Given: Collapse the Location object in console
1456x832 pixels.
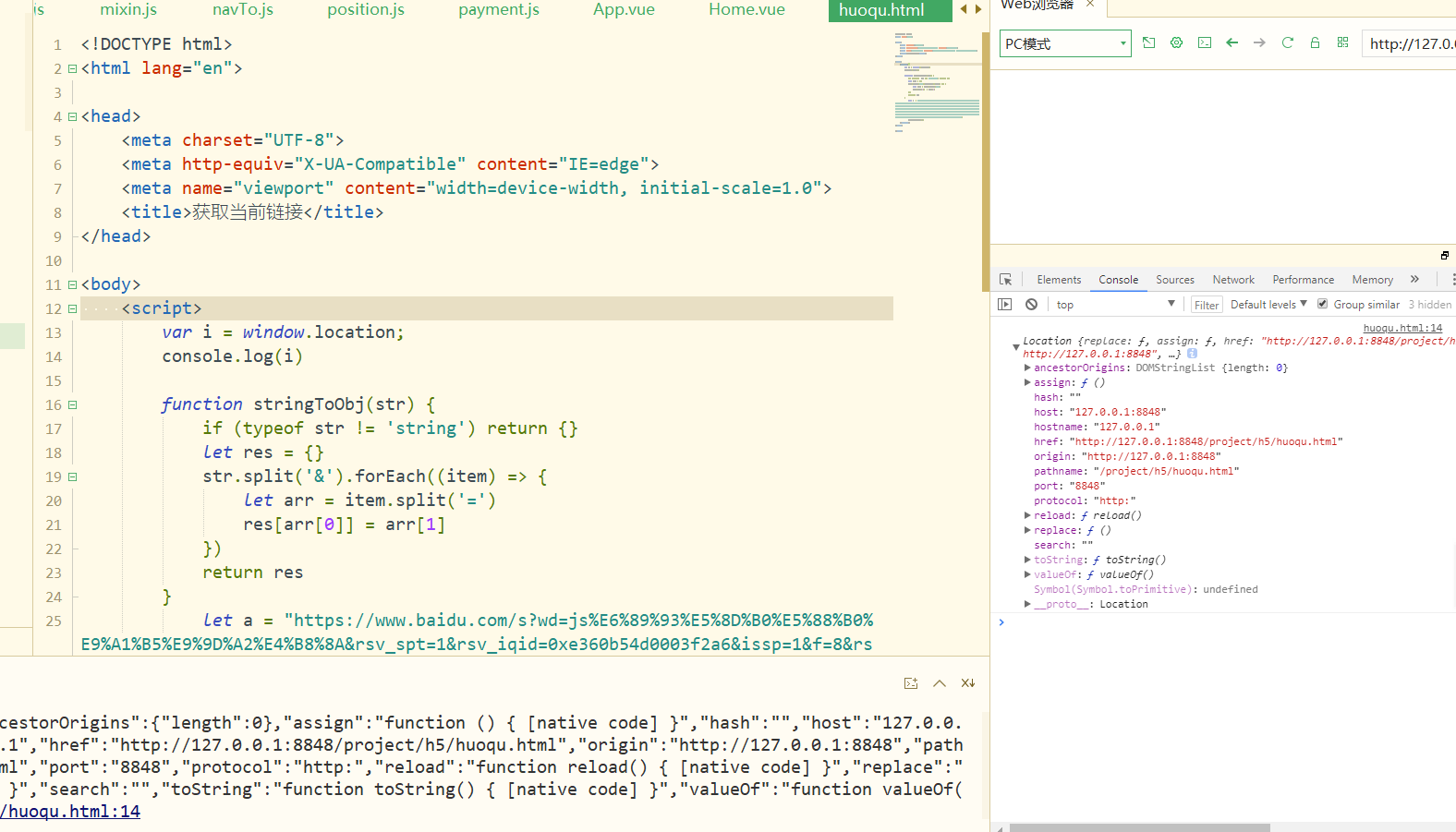Looking at the screenshot, I should 1016,347.
